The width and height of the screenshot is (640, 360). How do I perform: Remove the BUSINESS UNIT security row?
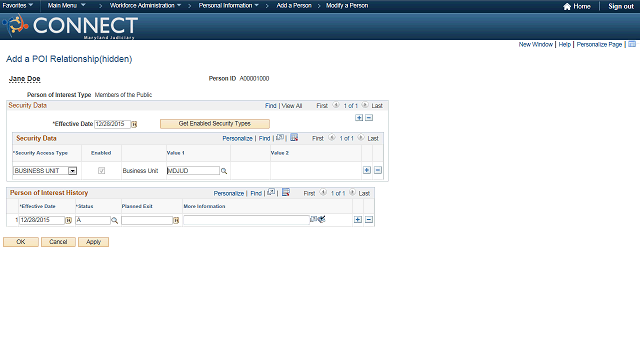click(378, 170)
